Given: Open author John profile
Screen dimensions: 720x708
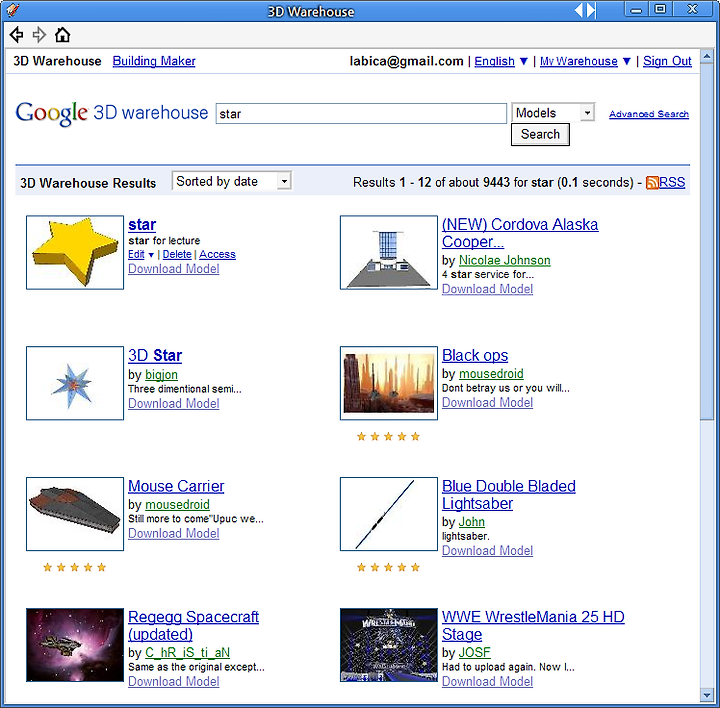Looking at the screenshot, I should [472, 522].
